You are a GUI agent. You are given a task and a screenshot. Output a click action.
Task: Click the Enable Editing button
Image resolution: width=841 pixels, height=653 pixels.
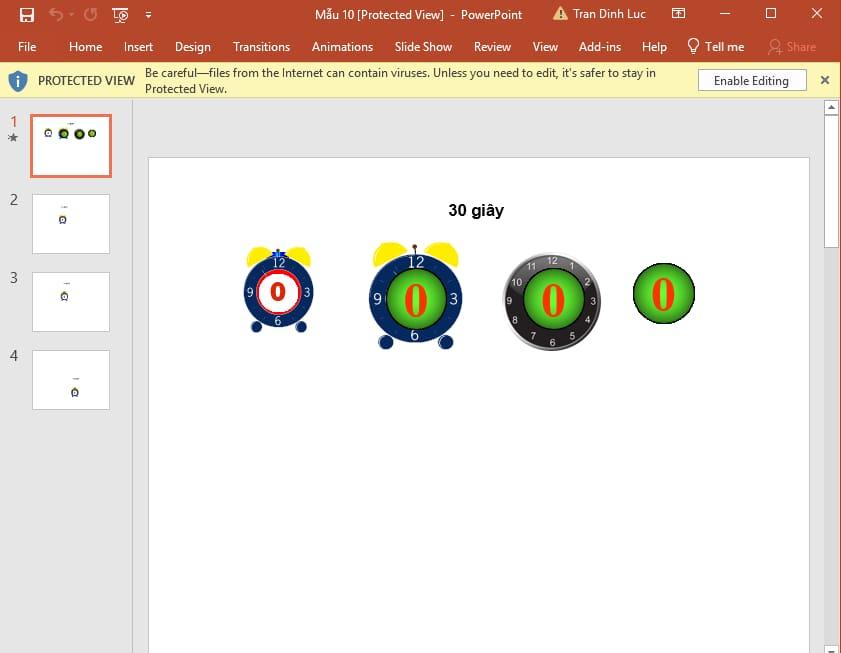click(751, 80)
